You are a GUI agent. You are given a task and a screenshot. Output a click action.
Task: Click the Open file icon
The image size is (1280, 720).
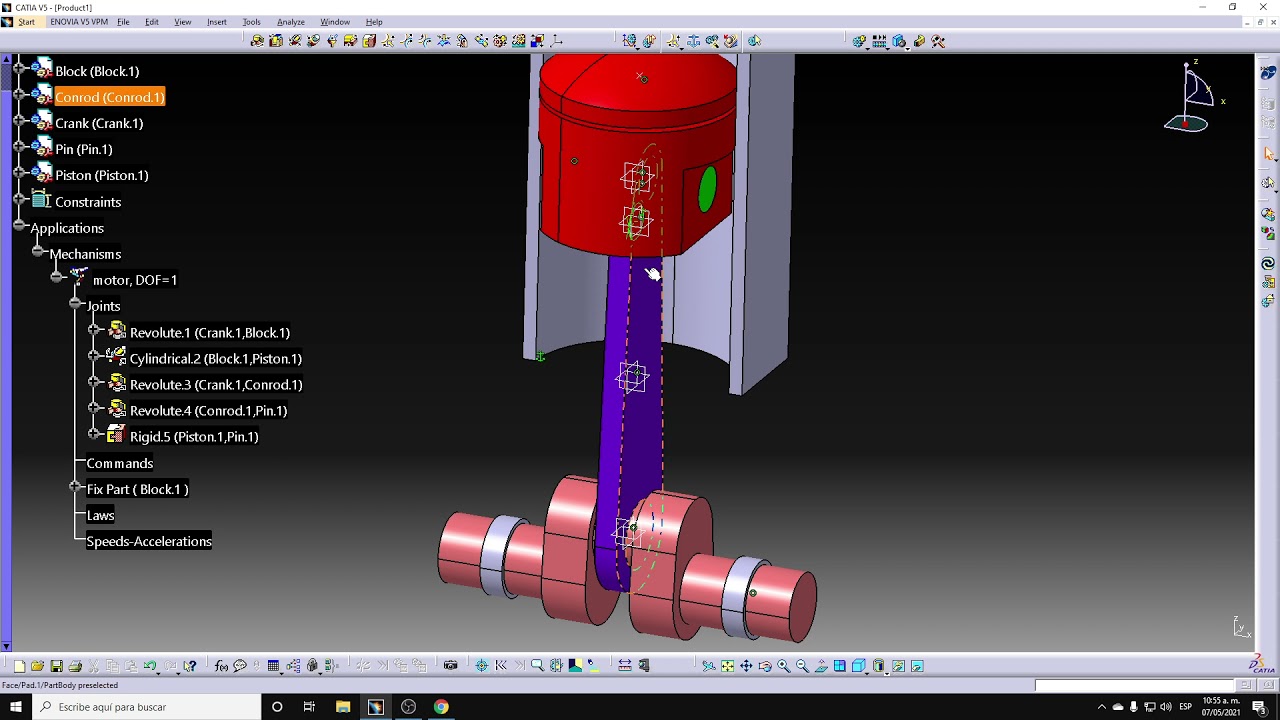pos(37,666)
